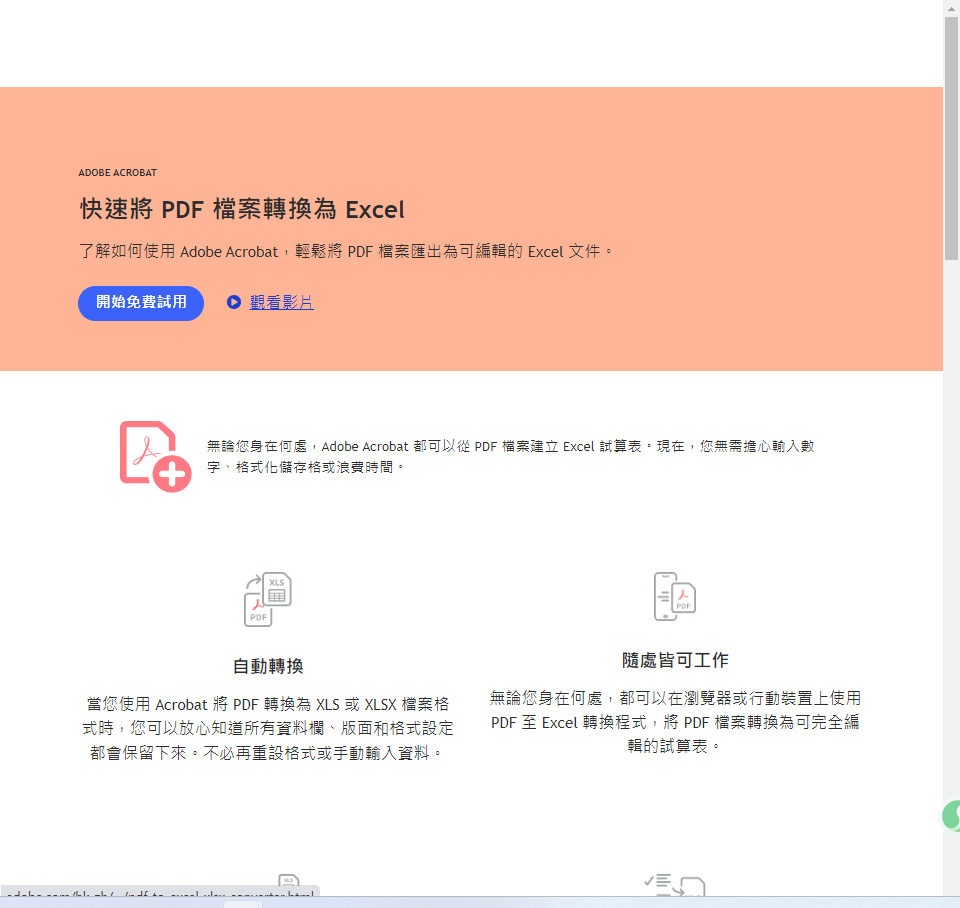This screenshot has width=960, height=908.
Task: Click the paragraph starting 無論您身在何處，Adobe Acrobat
Action: pyautogui.click(x=511, y=457)
